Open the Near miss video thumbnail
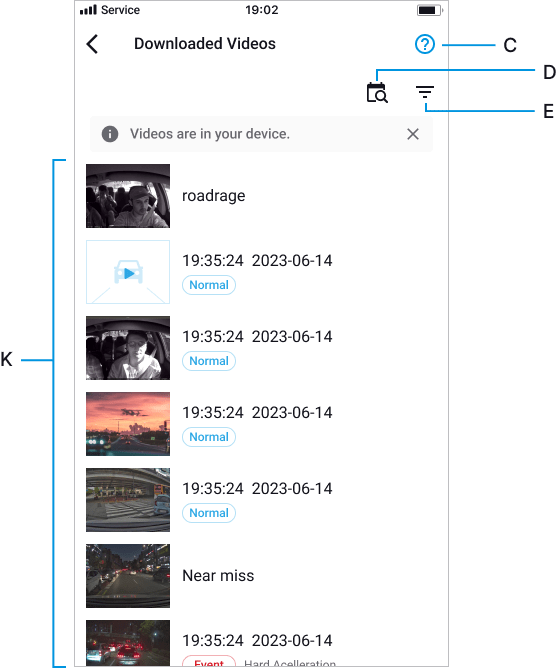 click(128, 576)
